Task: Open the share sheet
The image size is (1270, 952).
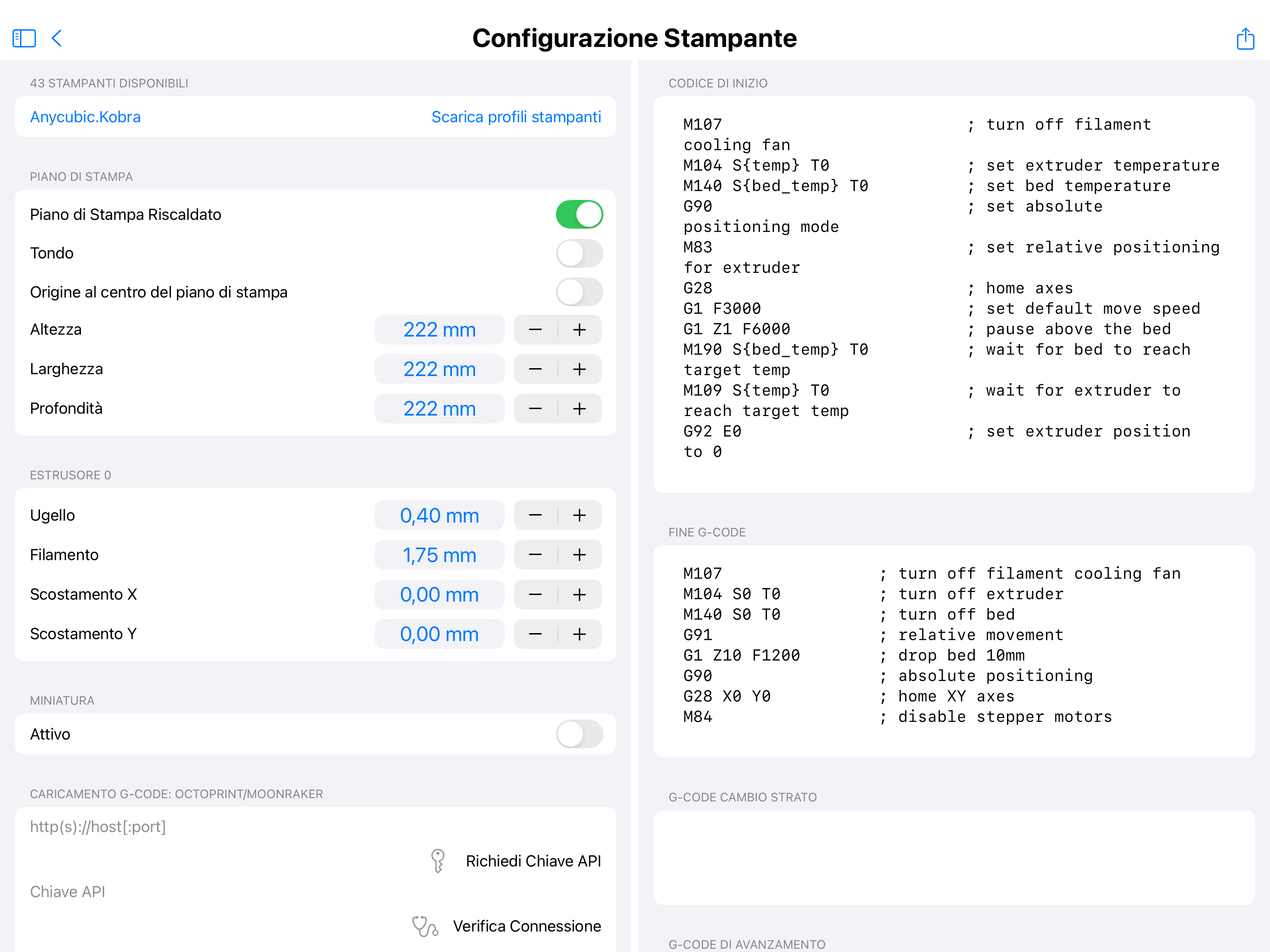Action: pos(1245,39)
